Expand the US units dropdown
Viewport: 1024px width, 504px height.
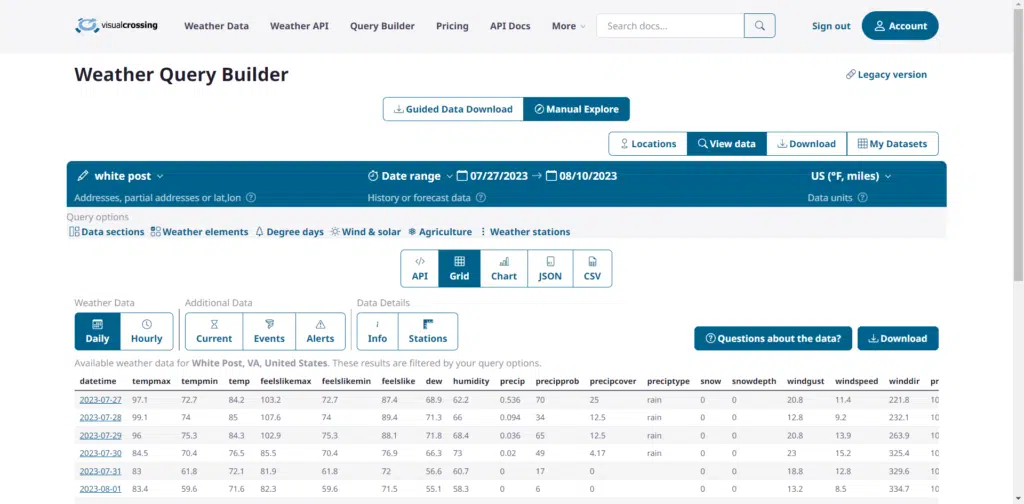pyautogui.click(x=851, y=176)
